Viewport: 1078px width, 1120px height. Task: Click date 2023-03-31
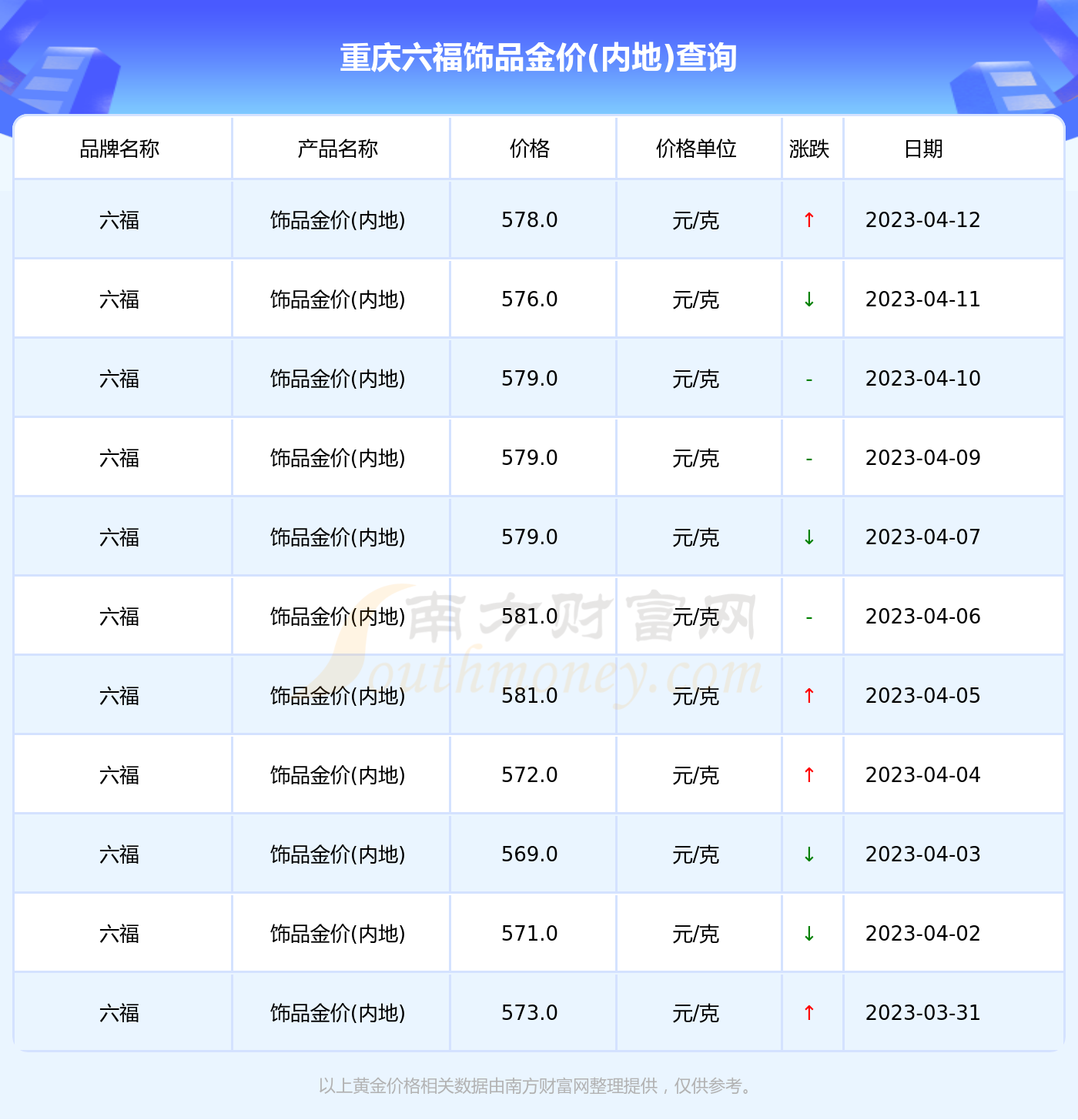coord(923,1013)
